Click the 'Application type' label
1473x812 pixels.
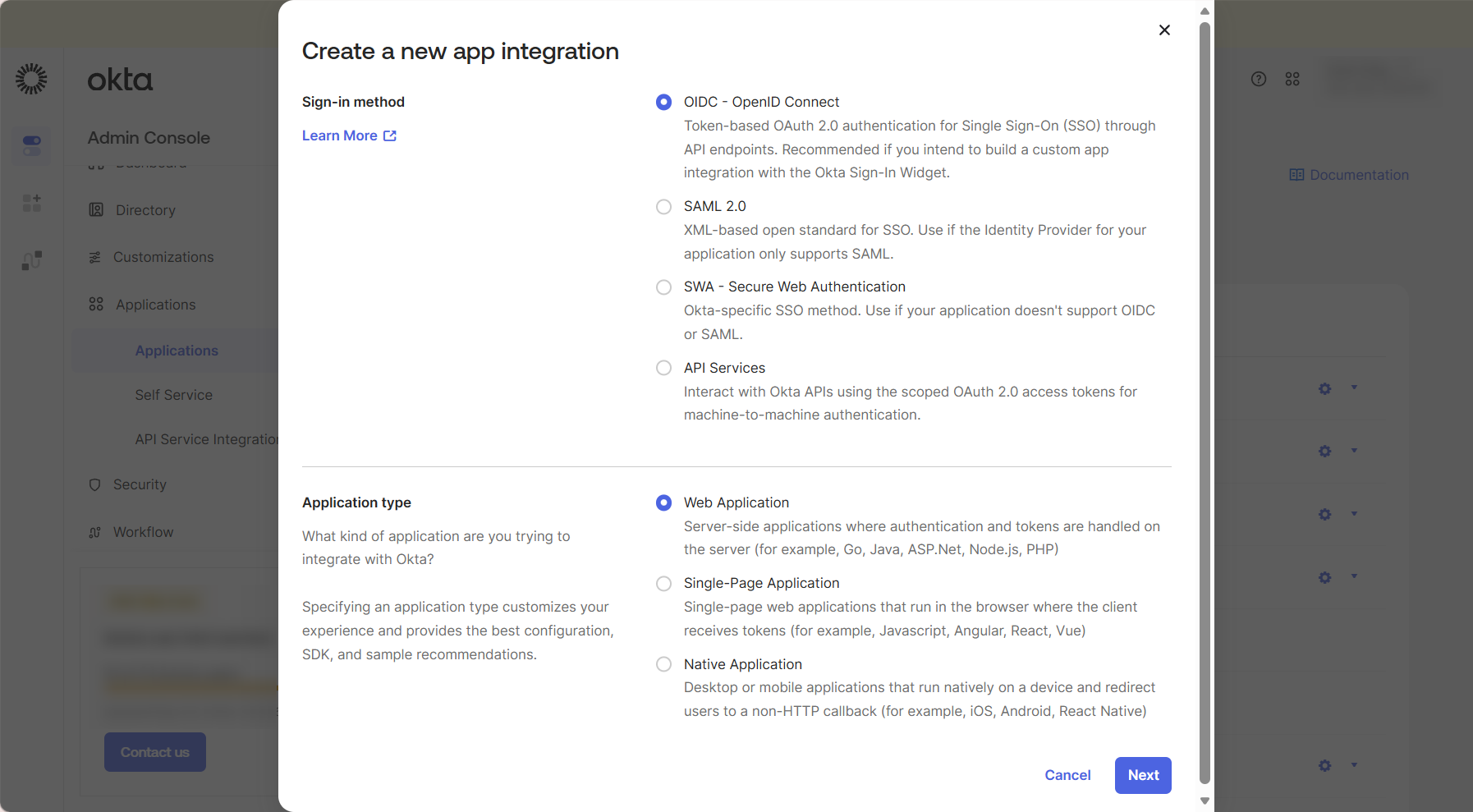tap(356, 502)
